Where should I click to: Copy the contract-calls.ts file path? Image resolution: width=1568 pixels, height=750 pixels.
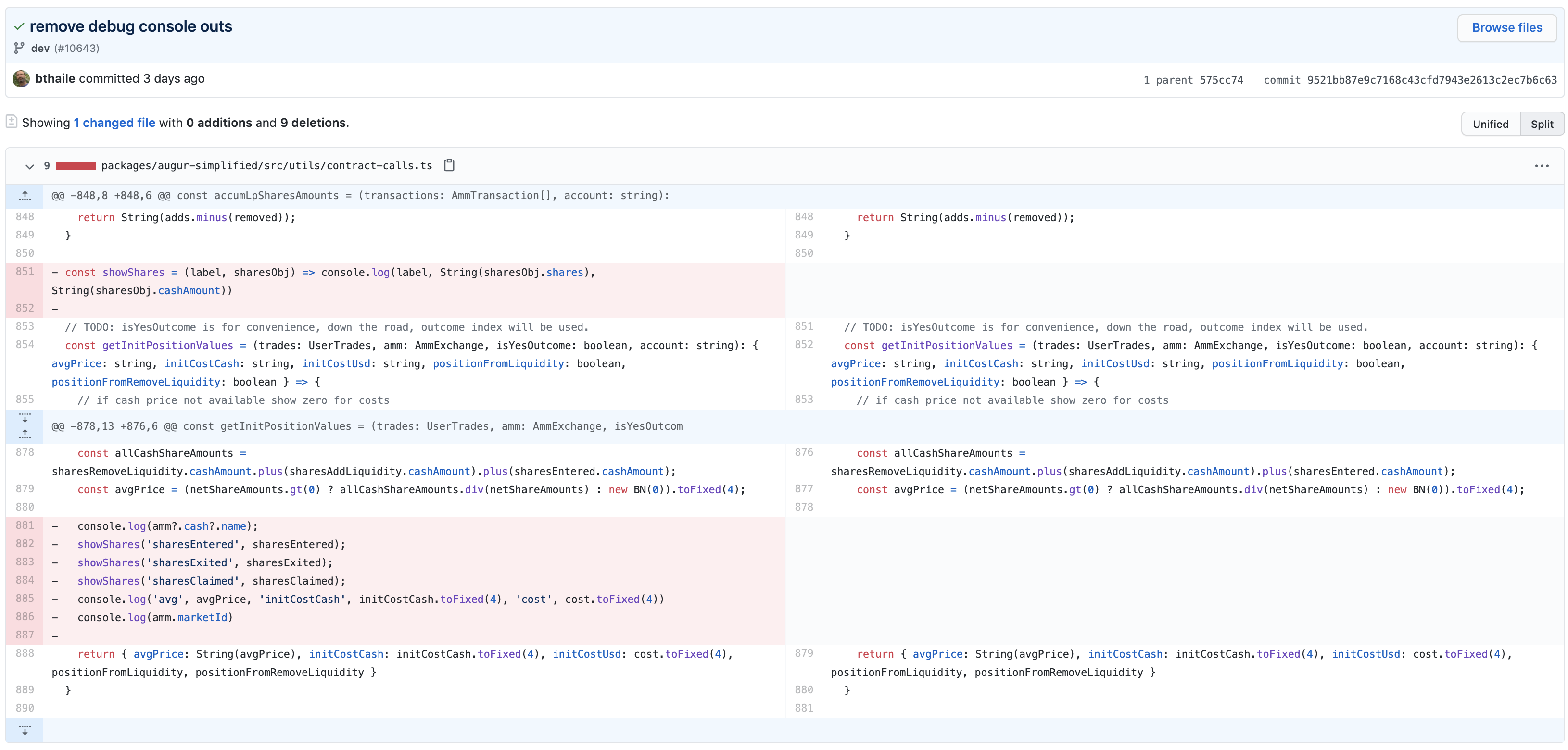449,165
